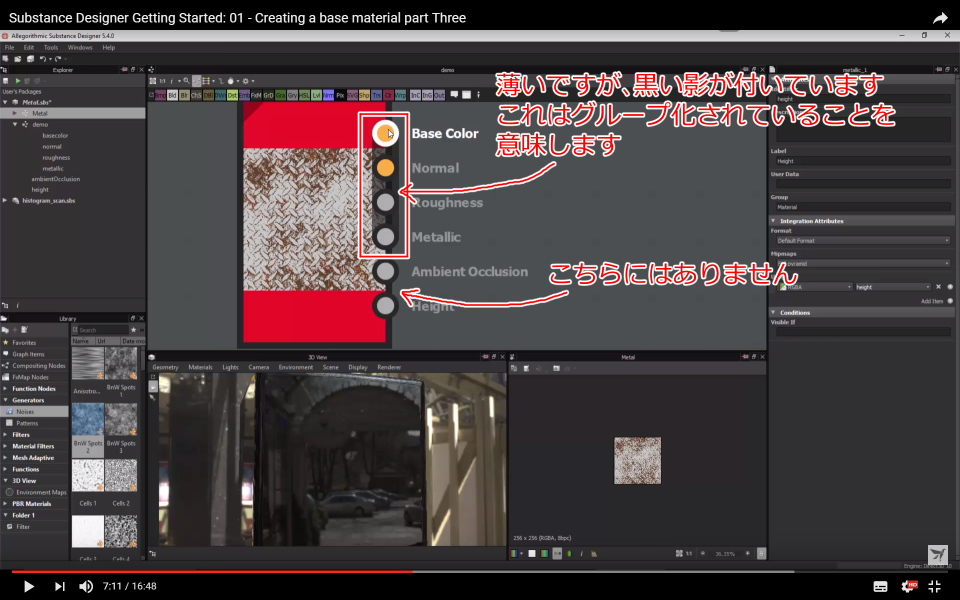Screen dimensions: 960x600
Task: Expand Filters category in Library
Action: [x=6, y=435]
